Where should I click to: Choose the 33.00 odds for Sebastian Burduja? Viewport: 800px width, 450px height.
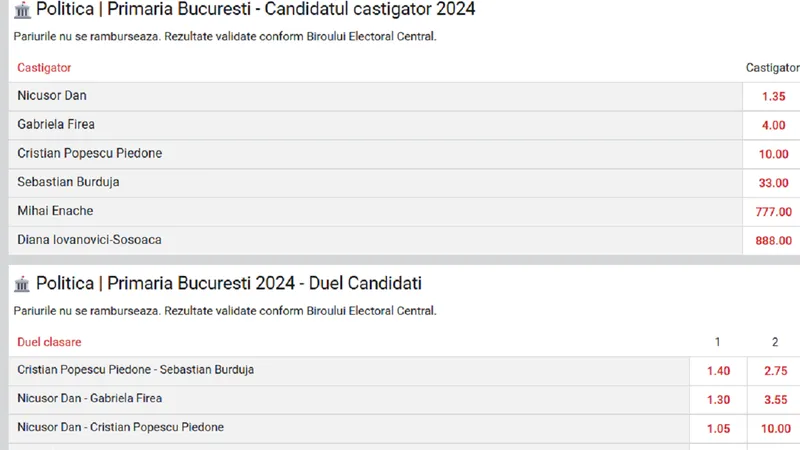773,183
